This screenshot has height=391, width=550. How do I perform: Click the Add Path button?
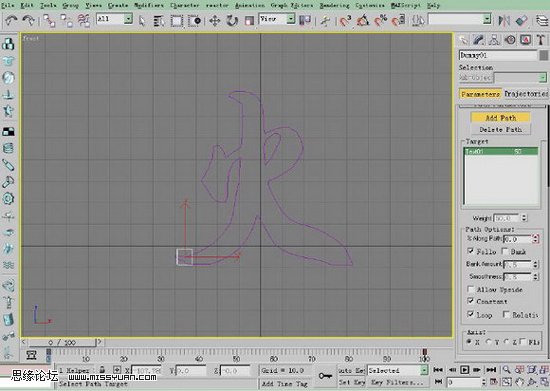501,118
